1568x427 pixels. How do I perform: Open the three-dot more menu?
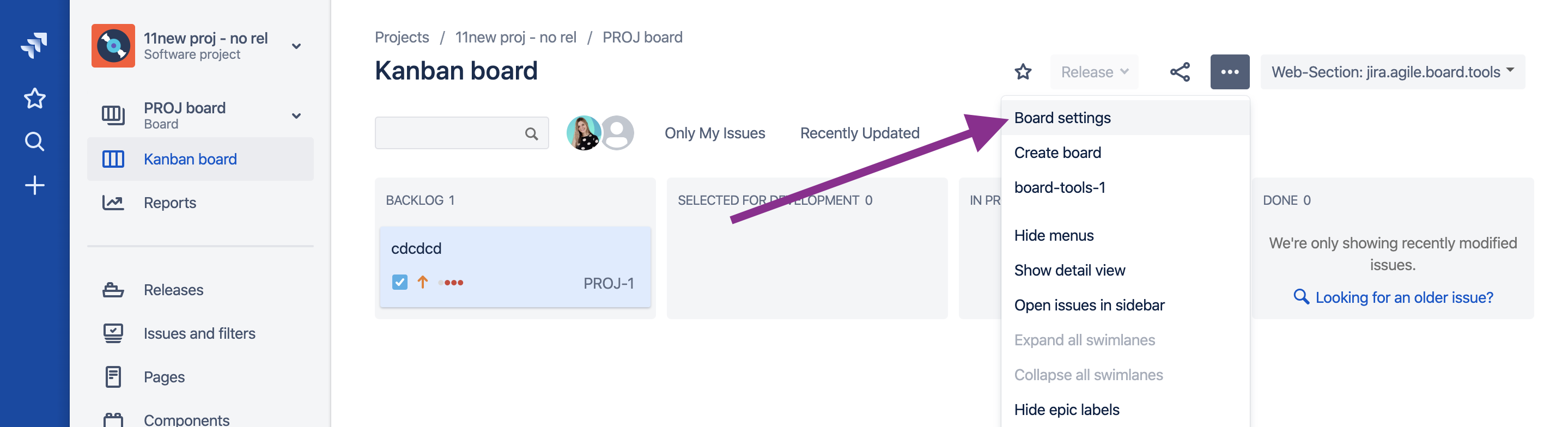(1229, 72)
